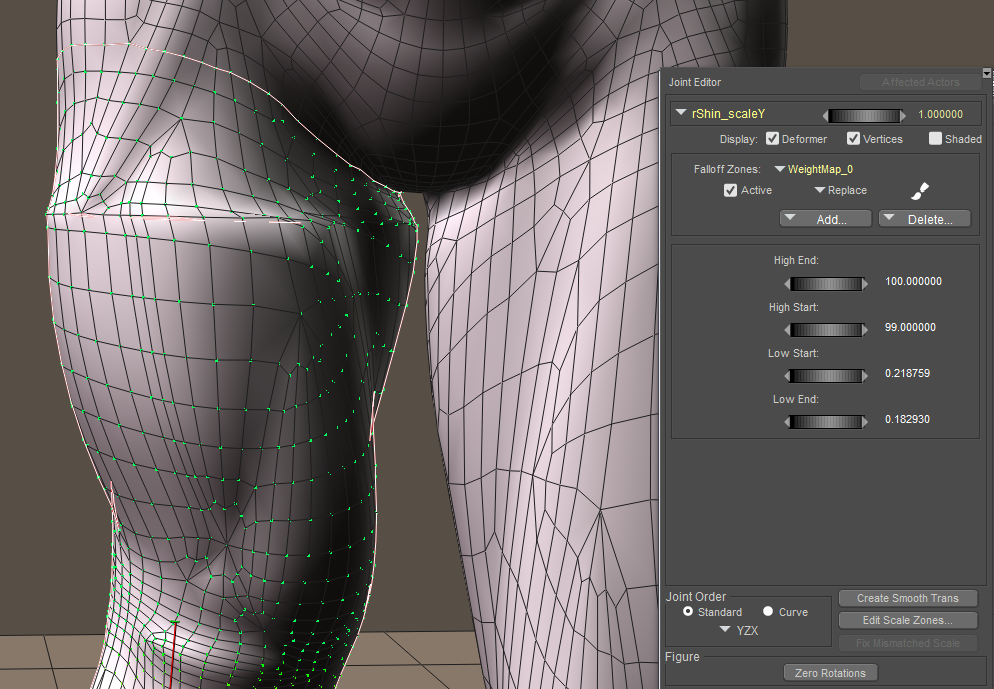Open the Add... falloff zone menu
The width and height of the screenshot is (994, 689).
click(824, 219)
